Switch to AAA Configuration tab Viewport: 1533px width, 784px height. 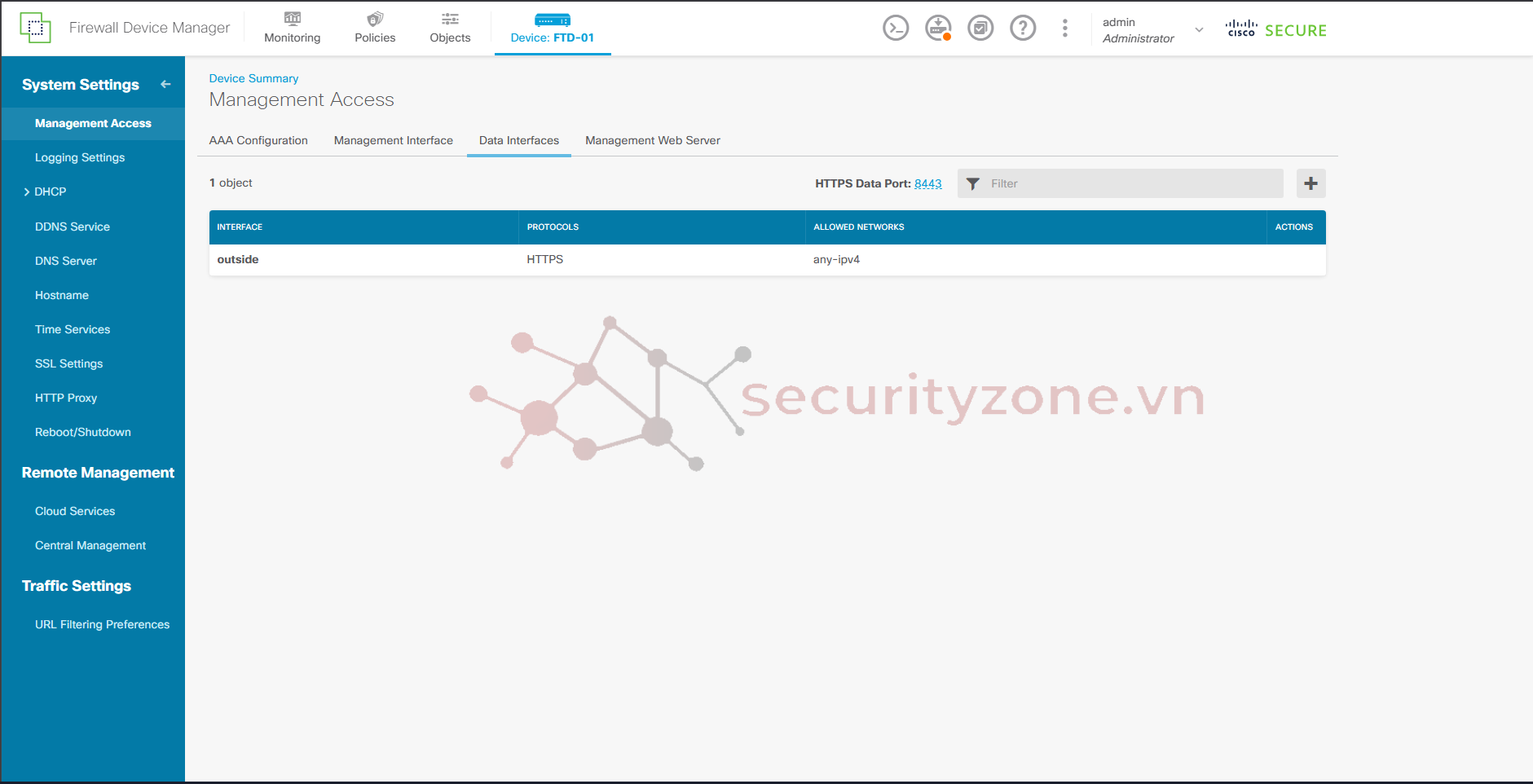pos(258,140)
